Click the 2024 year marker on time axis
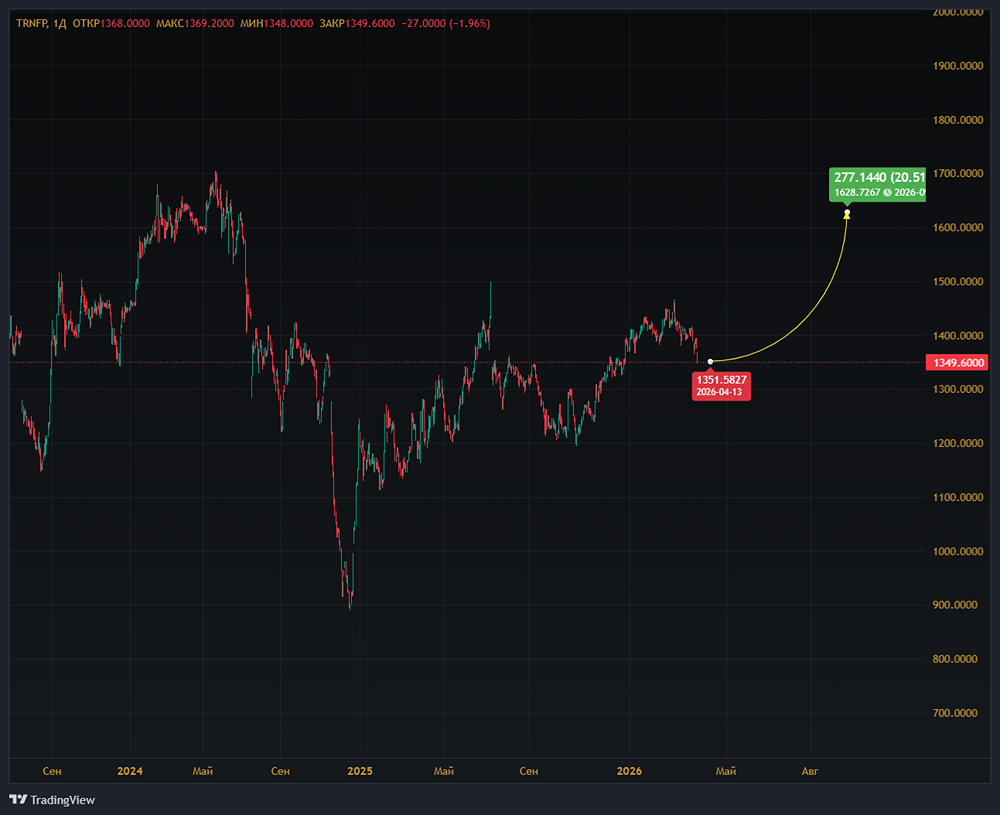Image resolution: width=1000 pixels, height=815 pixels. [130, 771]
